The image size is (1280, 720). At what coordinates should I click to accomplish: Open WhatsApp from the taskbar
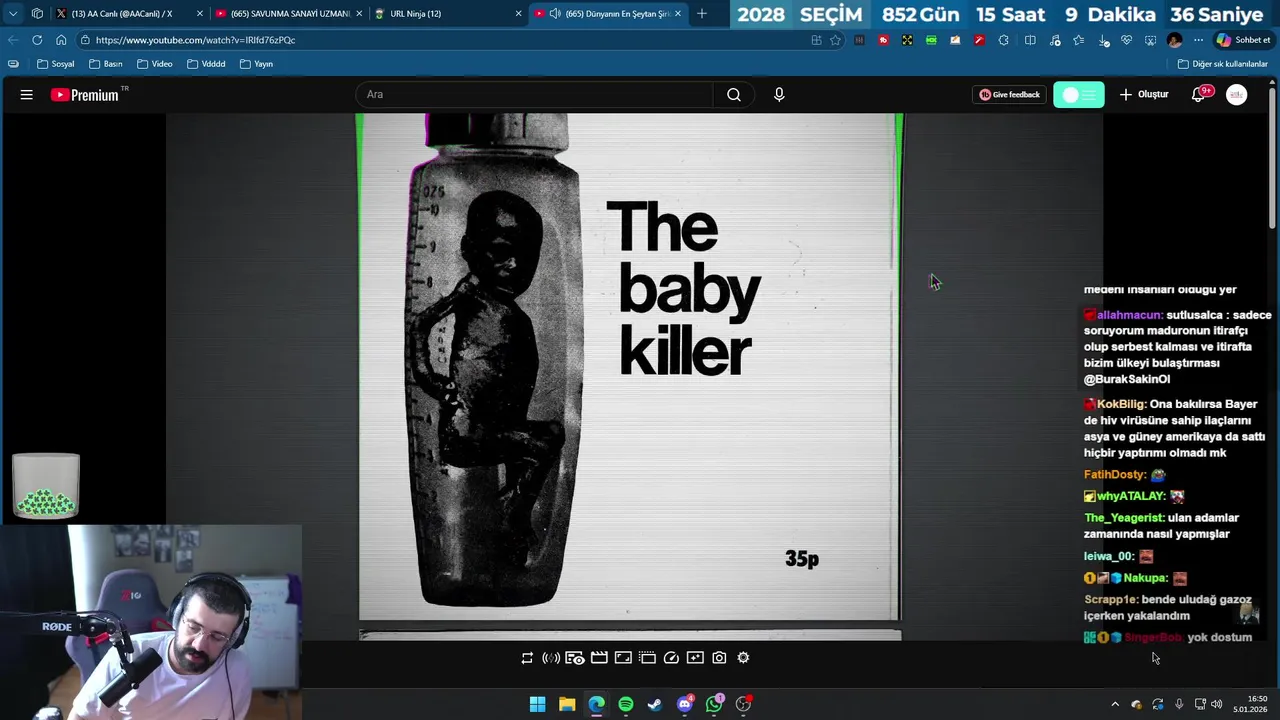coord(714,704)
